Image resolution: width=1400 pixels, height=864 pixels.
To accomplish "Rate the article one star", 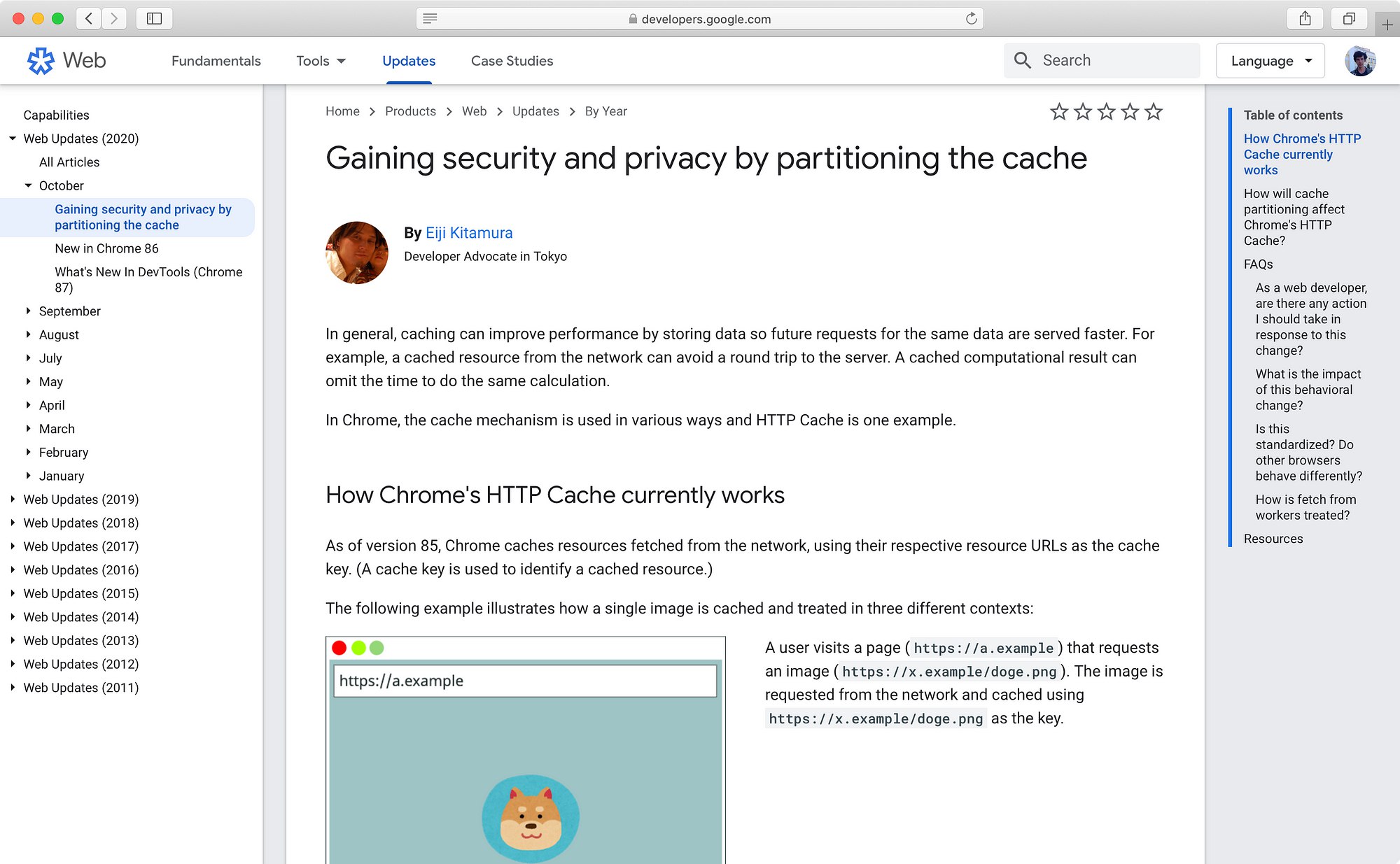I will pyautogui.click(x=1059, y=112).
